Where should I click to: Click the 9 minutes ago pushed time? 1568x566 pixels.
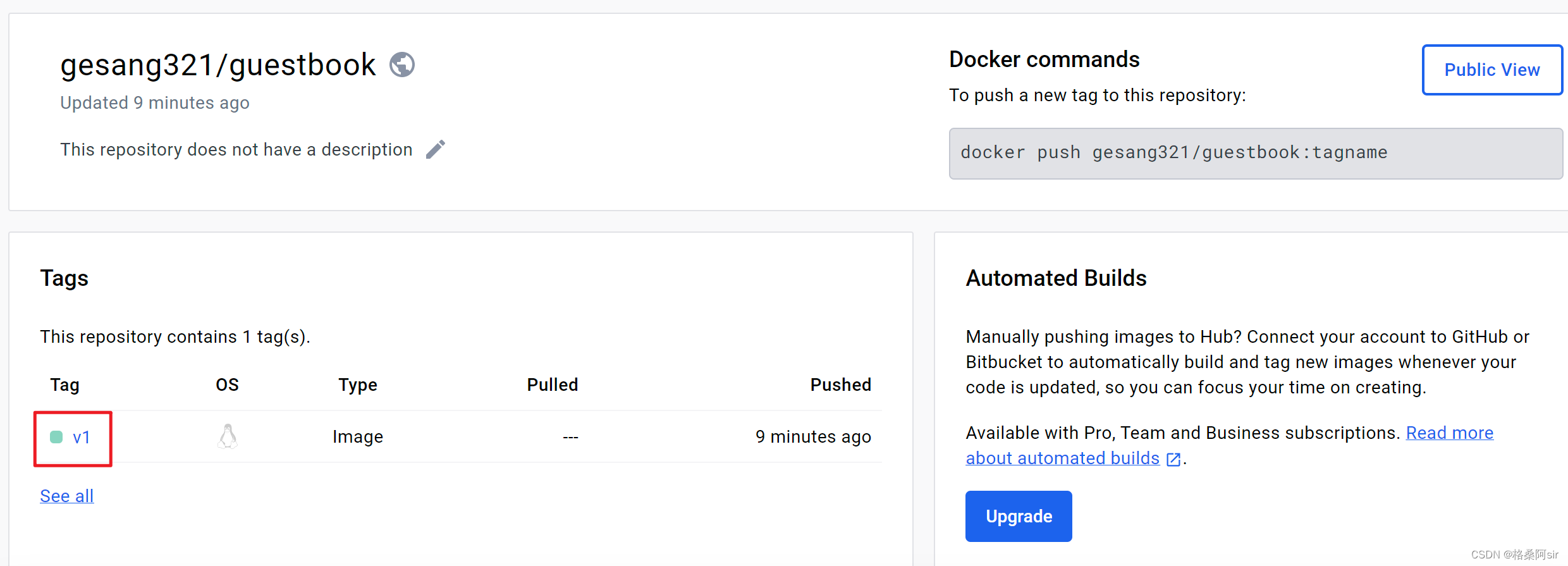813,436
